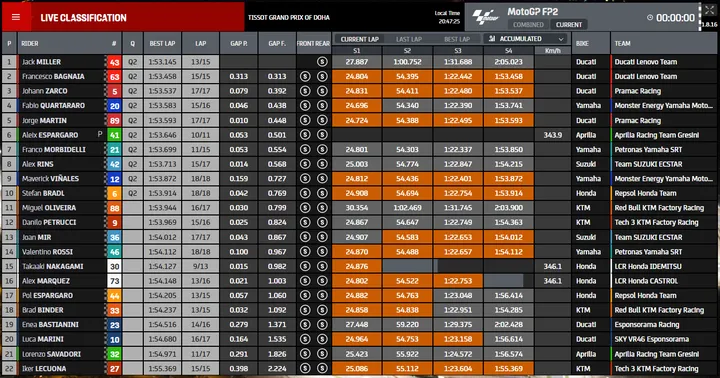Click Nakagami's front tyre icon

[x=305, y=266]
